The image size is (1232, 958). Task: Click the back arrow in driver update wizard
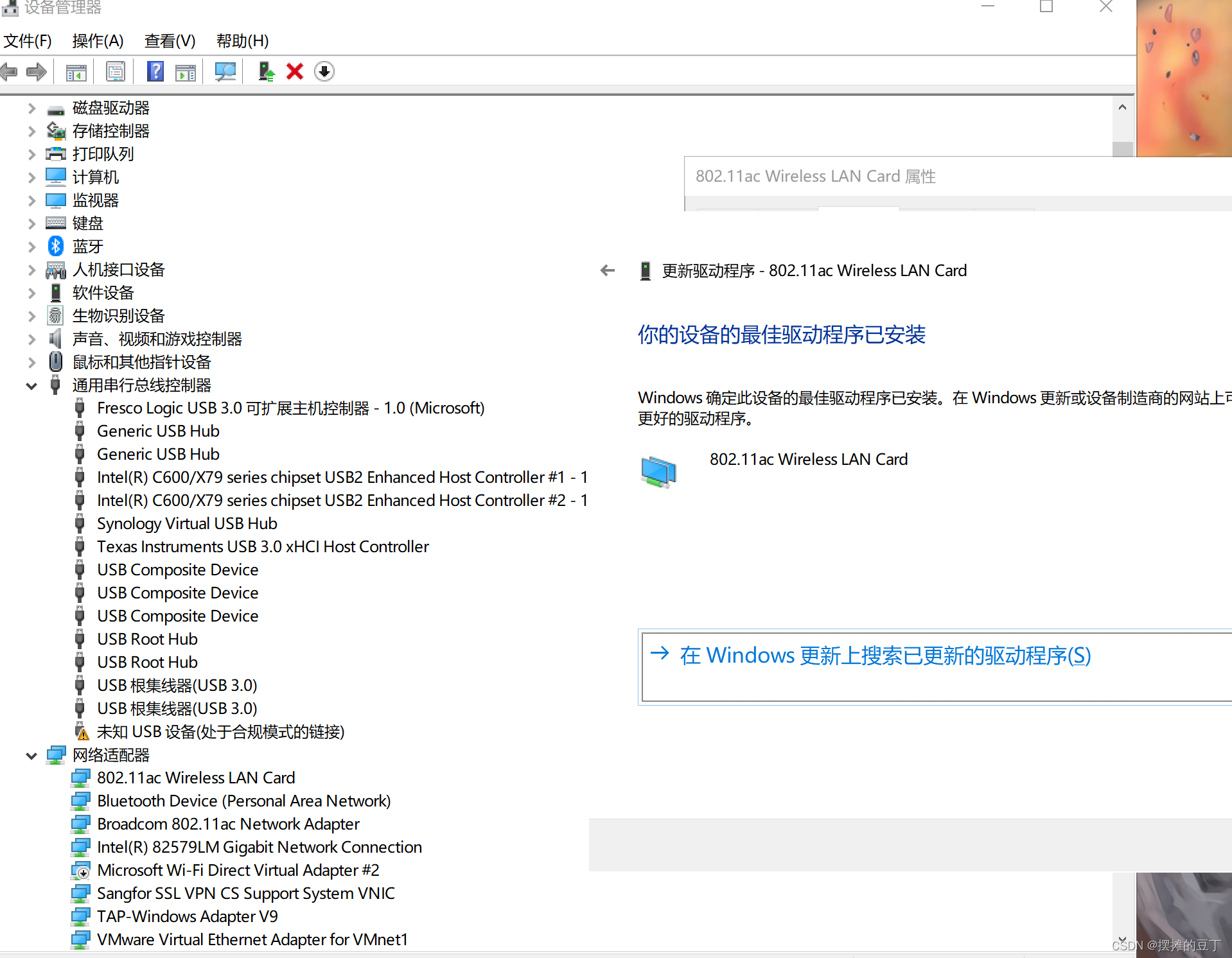(608, 270)
